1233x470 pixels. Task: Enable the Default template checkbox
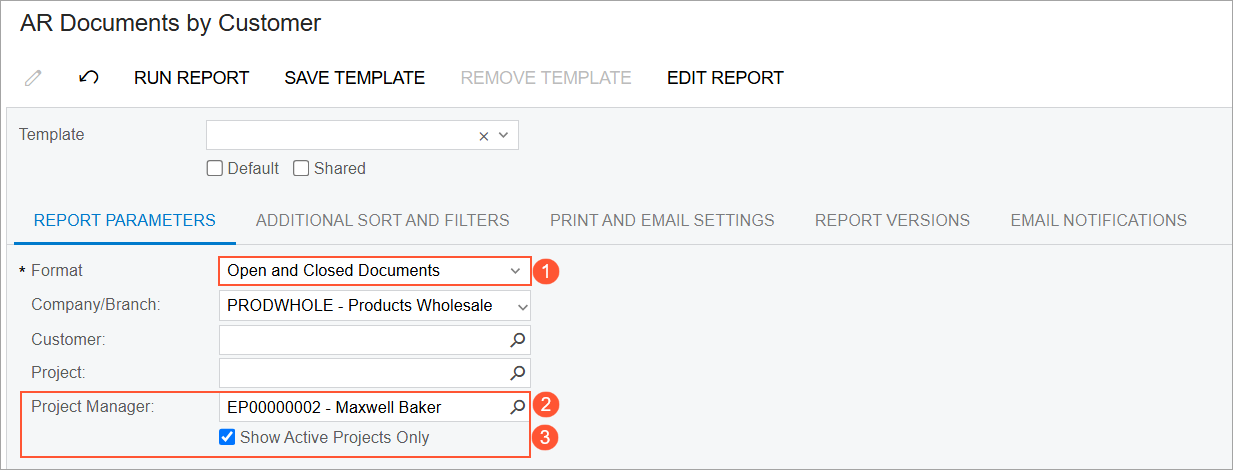214,168
